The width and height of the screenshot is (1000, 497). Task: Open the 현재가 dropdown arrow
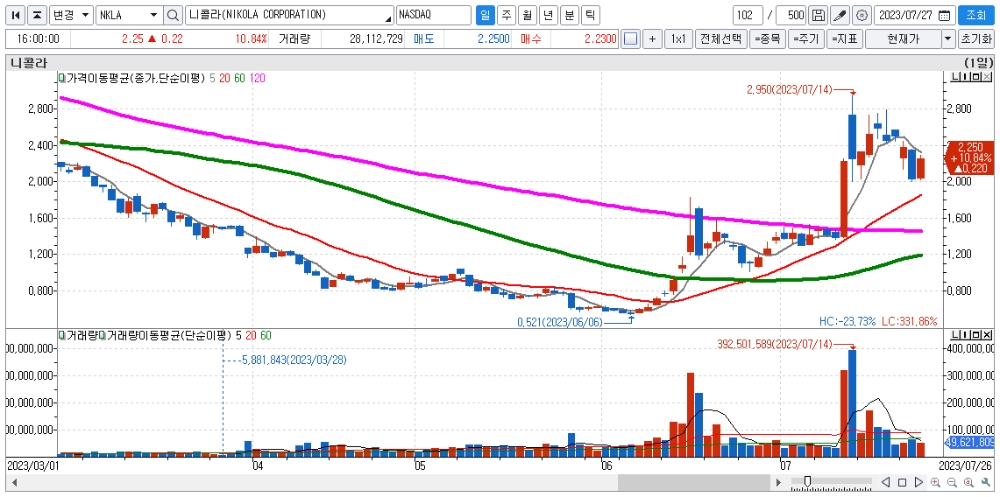[x=948, y=39]
